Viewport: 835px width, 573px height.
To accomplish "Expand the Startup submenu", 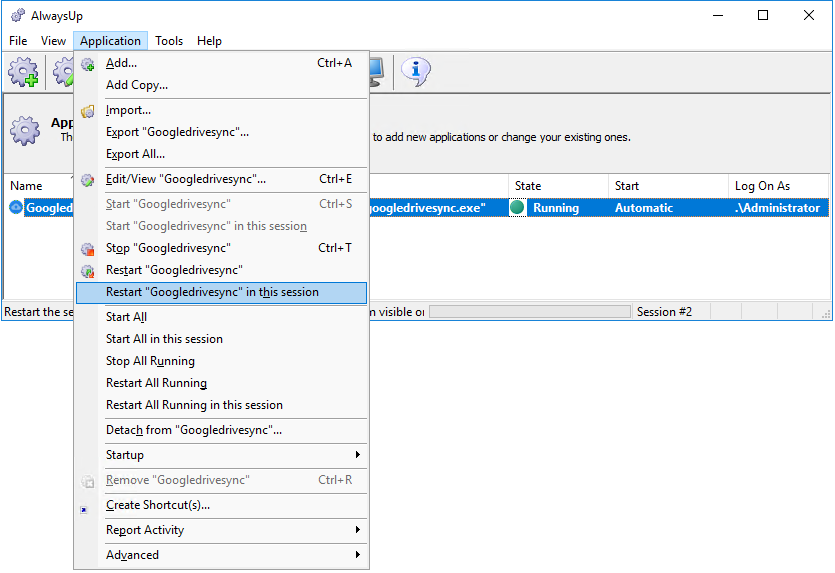I will point(221,455).
